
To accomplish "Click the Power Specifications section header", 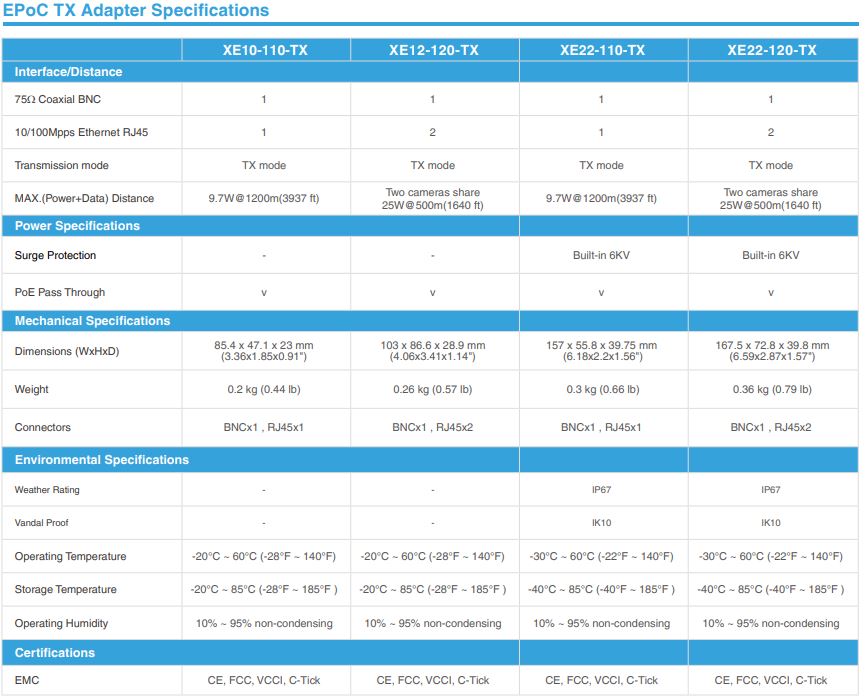I will pos(77,226).
